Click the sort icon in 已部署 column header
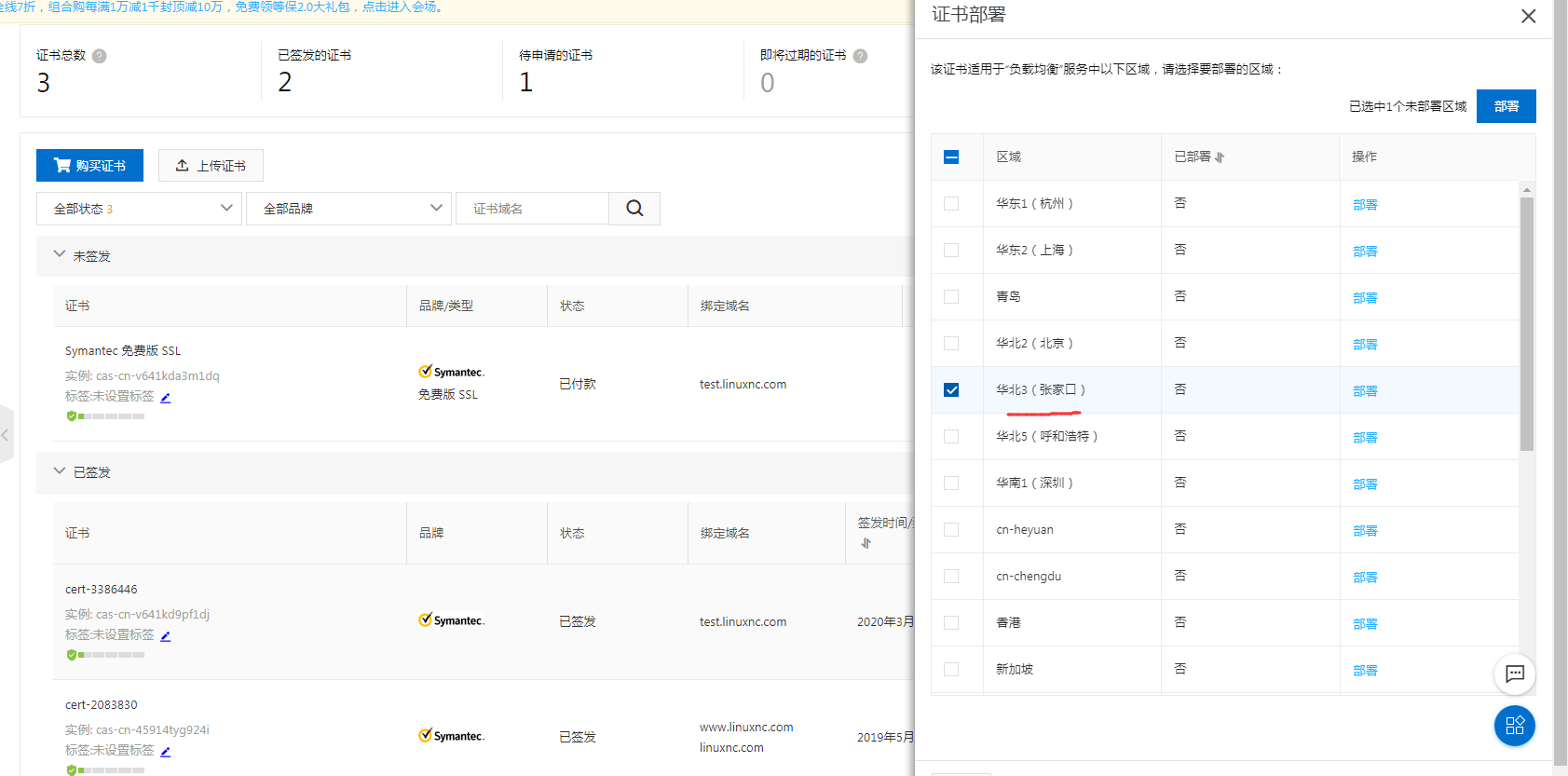This screenshot has height=776, width=1568. coord(1220,157)
